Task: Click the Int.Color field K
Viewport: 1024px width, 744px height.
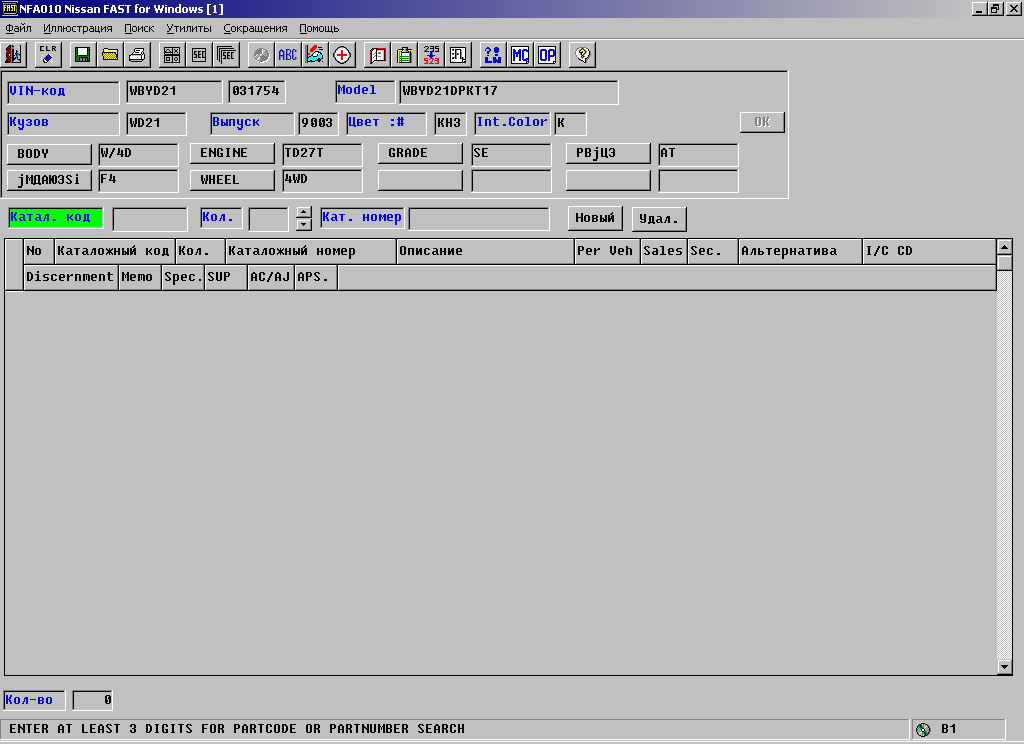Action: point(570,123)
